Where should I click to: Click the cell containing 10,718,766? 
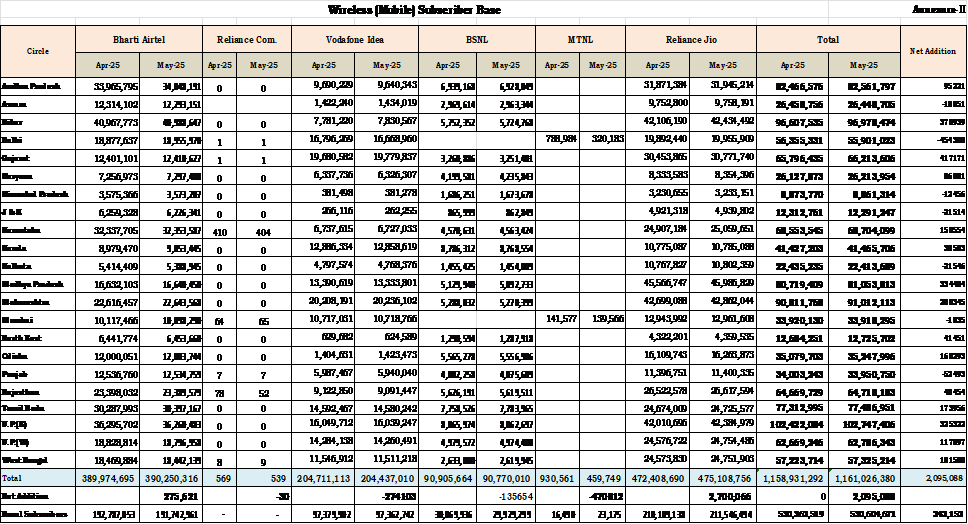click(x=386, y=319)
